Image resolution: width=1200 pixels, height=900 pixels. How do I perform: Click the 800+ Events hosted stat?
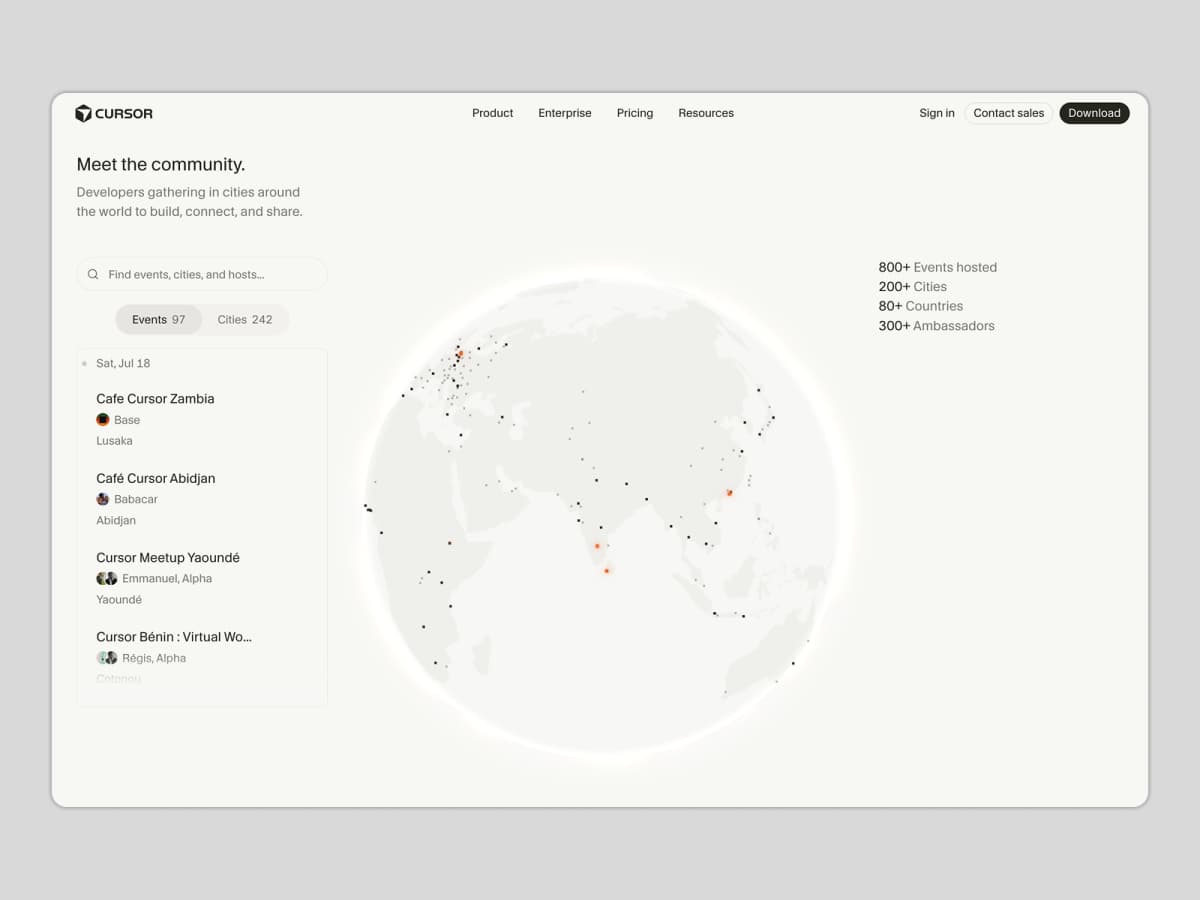click(938, 267)
